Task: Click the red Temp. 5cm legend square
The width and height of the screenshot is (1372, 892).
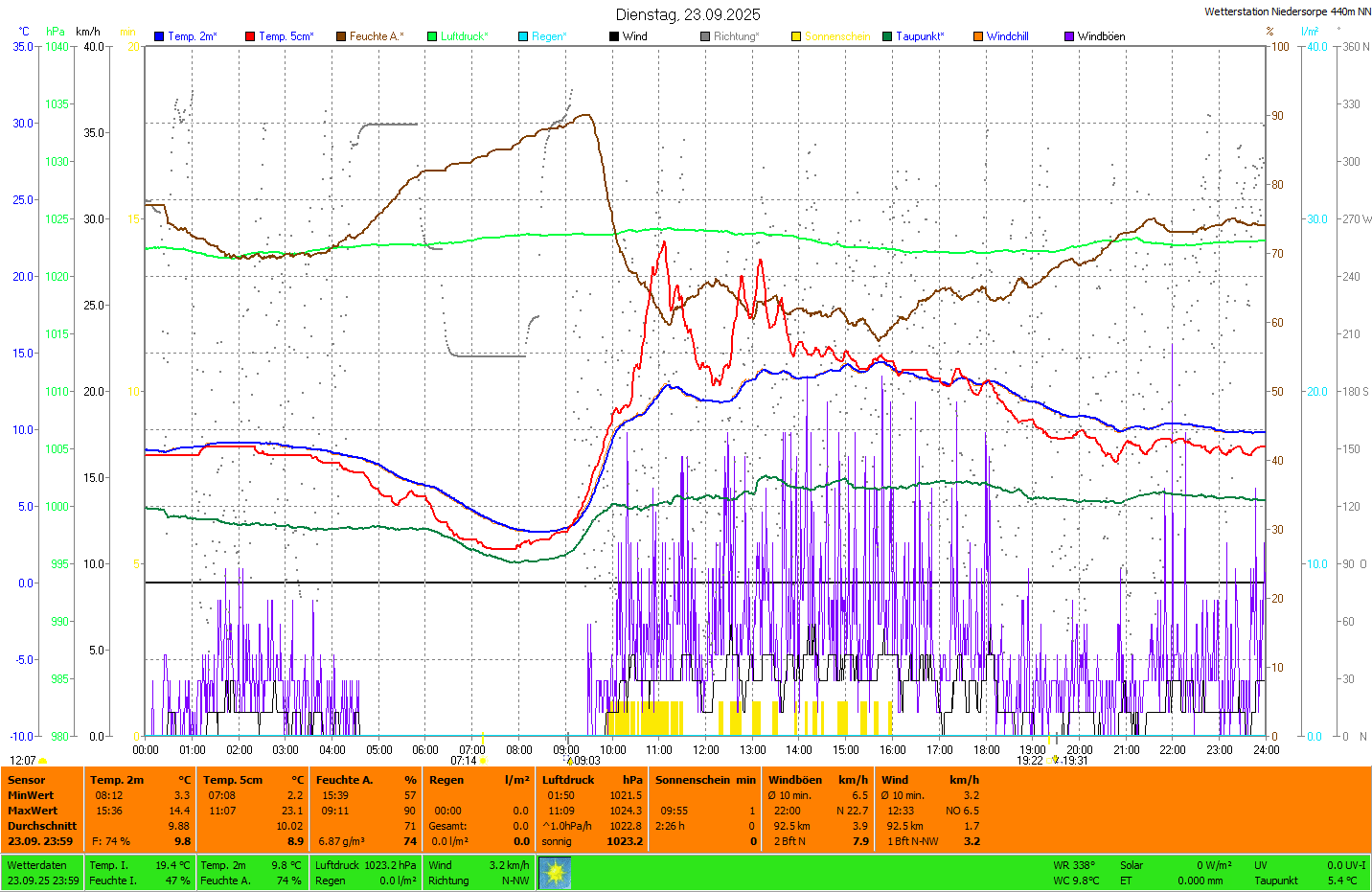Action: tap(250, 36)
